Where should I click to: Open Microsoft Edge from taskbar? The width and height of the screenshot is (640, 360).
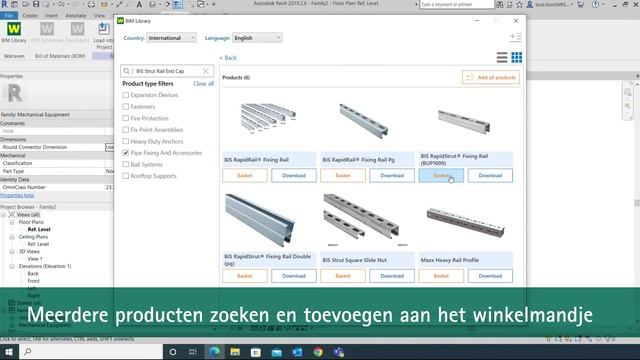(x=214, y=352)
